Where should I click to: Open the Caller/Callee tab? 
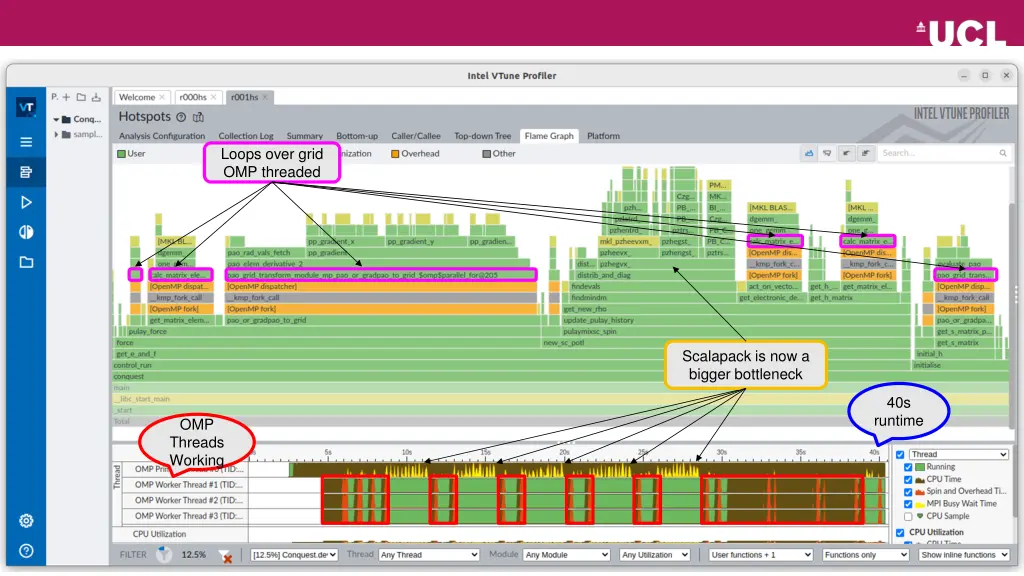coord(416,136)
